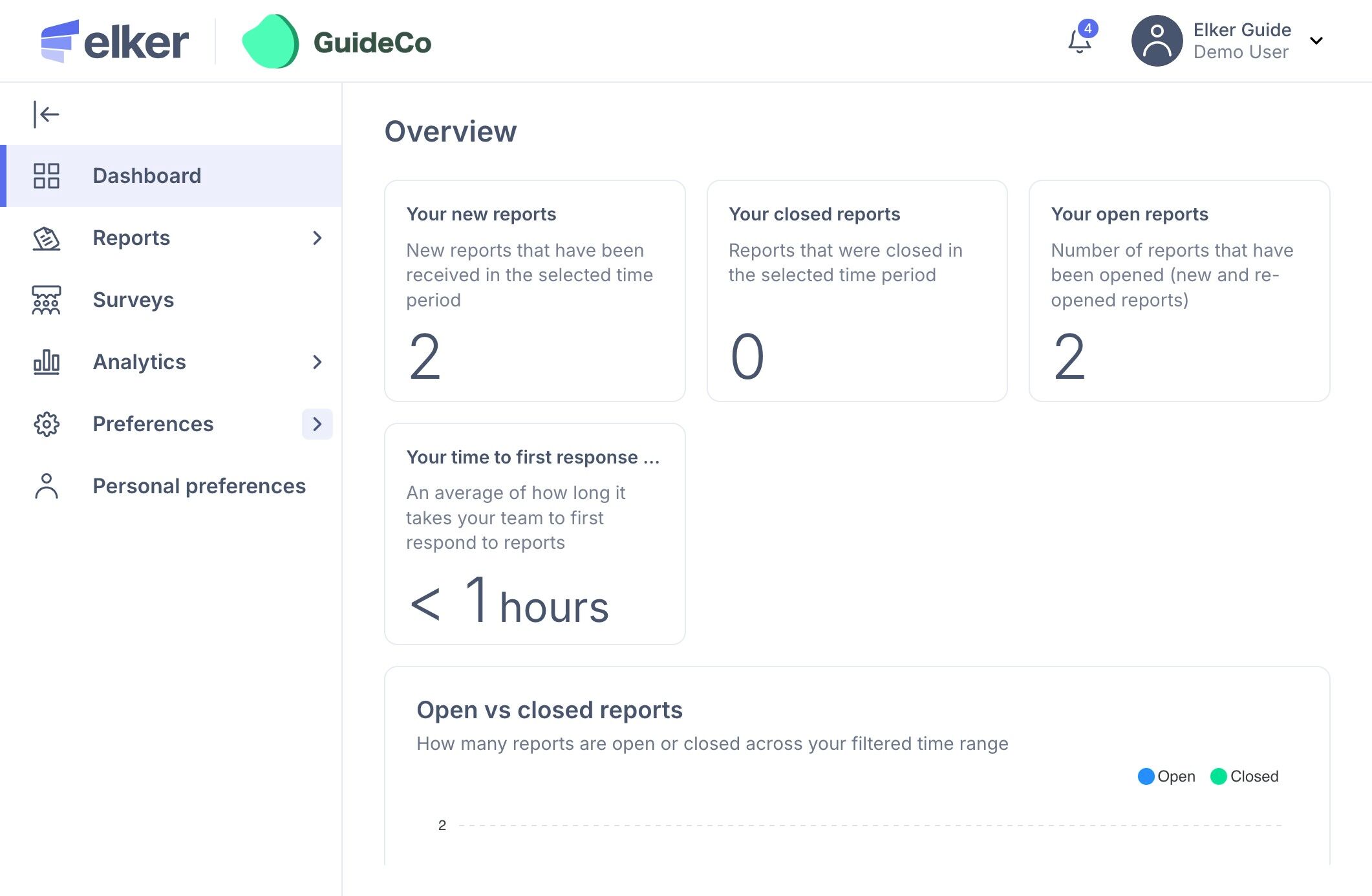1372x896 pixels.
Task: Click the GuideCo company logo
Action: (x=336, y=42)
